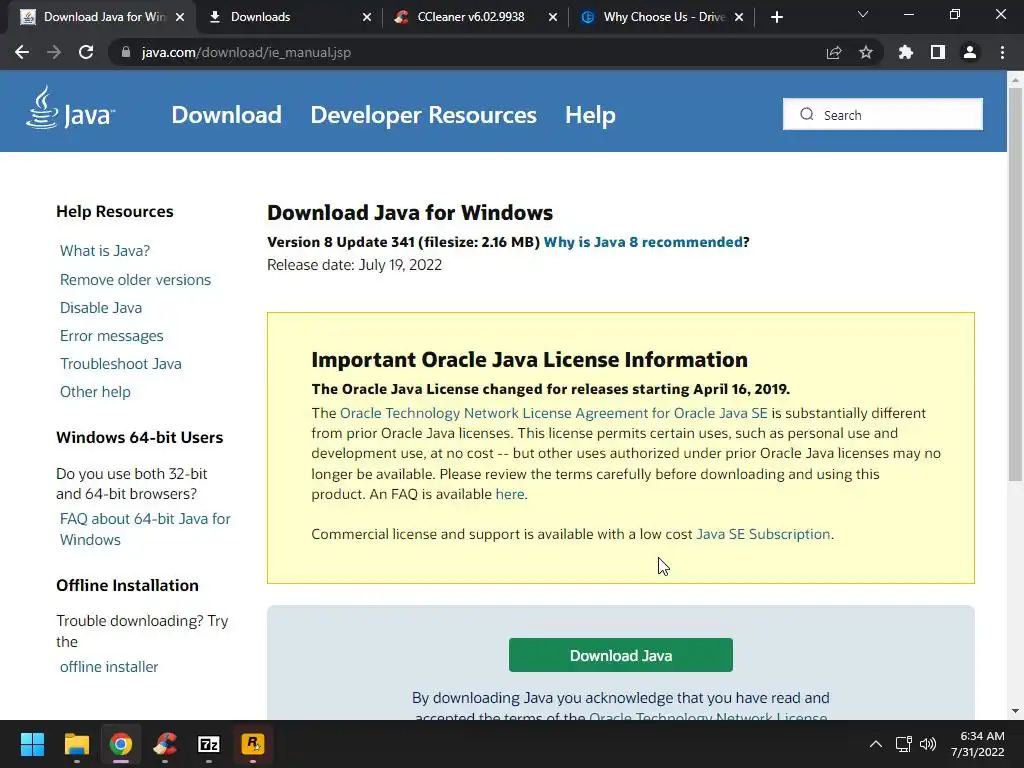Open the Error messages link
The image size is (1024, 768).
point(112,336)
